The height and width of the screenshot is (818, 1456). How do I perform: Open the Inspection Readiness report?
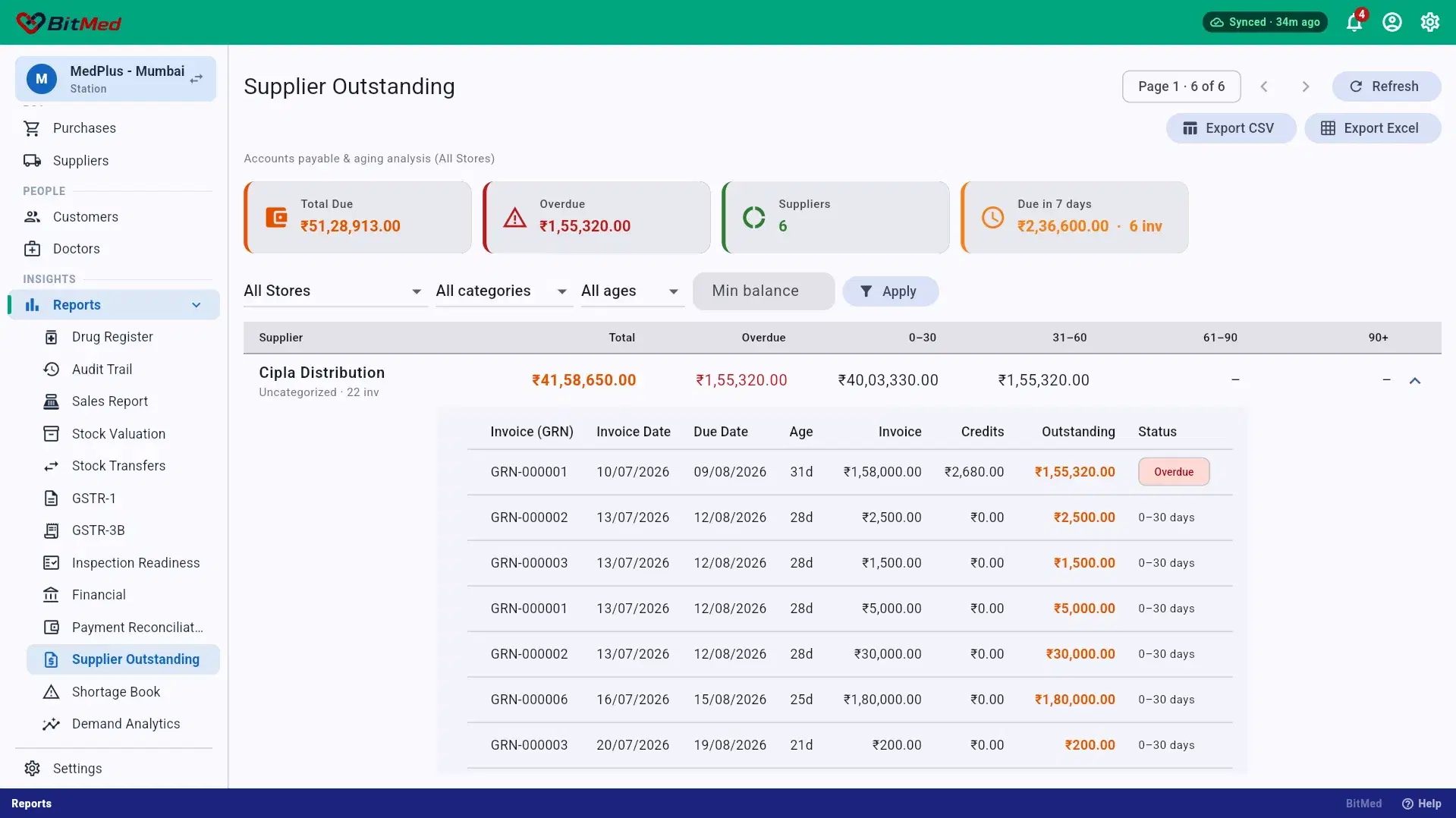(123, 563)
